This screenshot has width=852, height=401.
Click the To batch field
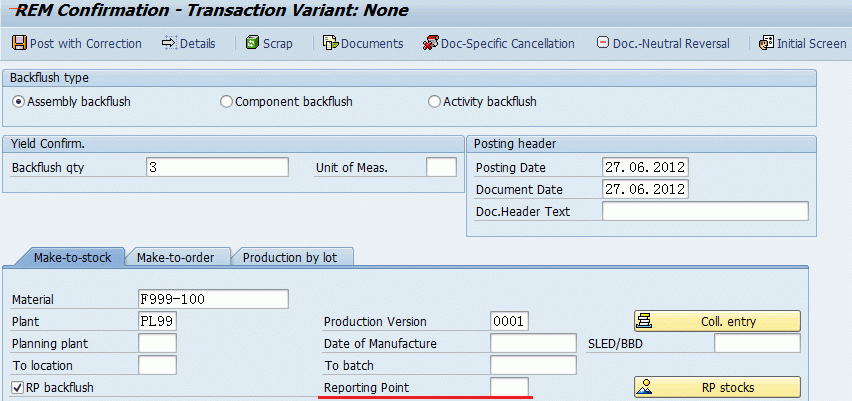pos(533,365)
